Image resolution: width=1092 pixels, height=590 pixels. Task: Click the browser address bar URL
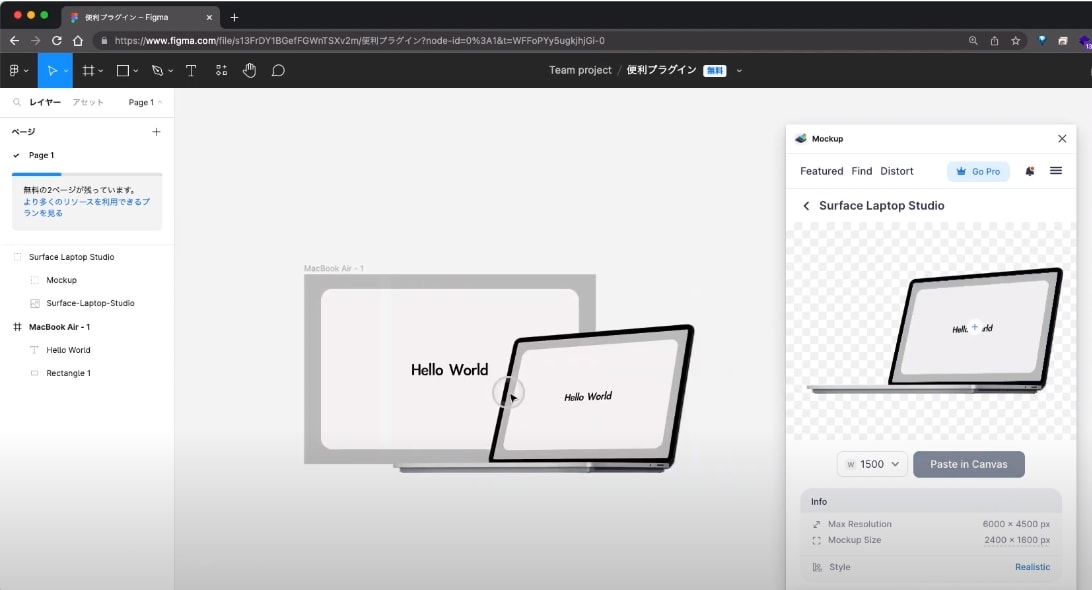(x=359, y=40)
